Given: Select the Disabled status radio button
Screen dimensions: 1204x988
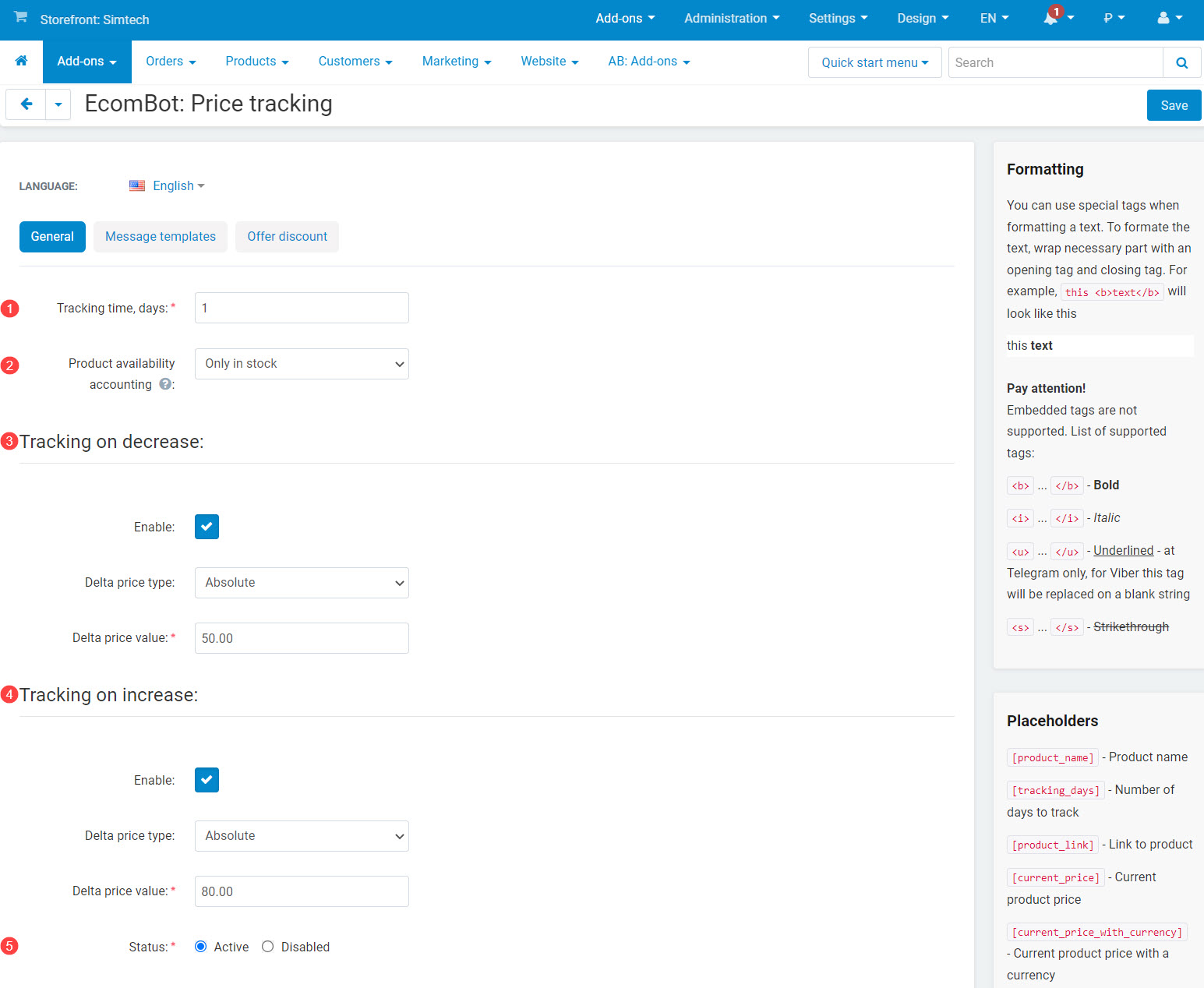Looking at the screenshot, I should point(268,946).
